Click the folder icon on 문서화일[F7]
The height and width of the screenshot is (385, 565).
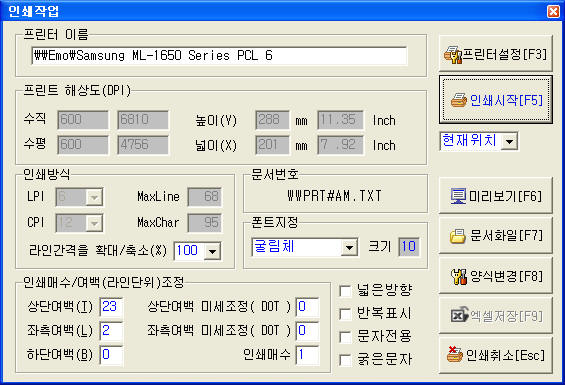[x=458, y=236]
